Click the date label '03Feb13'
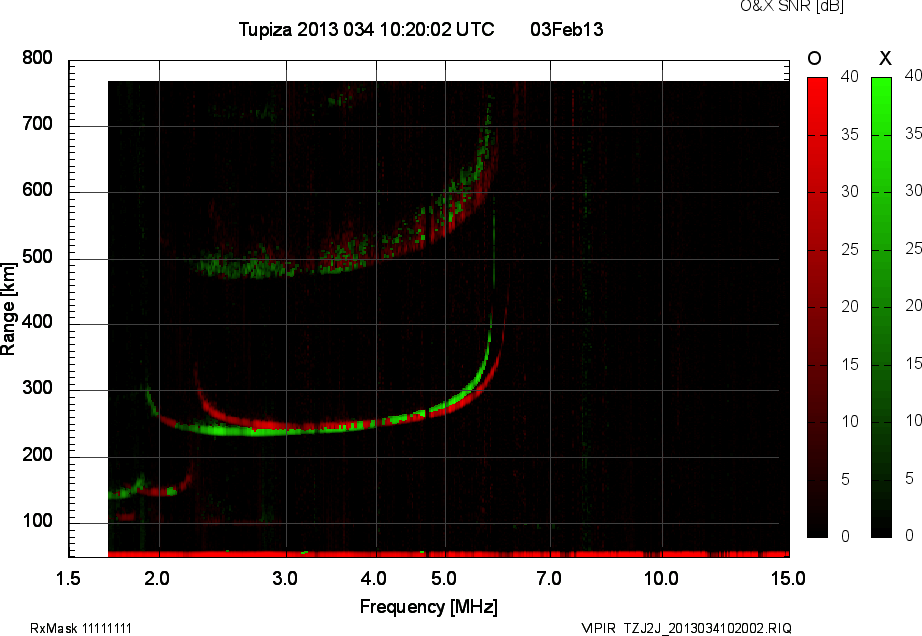The image size is (922, 636). (566, 30)
